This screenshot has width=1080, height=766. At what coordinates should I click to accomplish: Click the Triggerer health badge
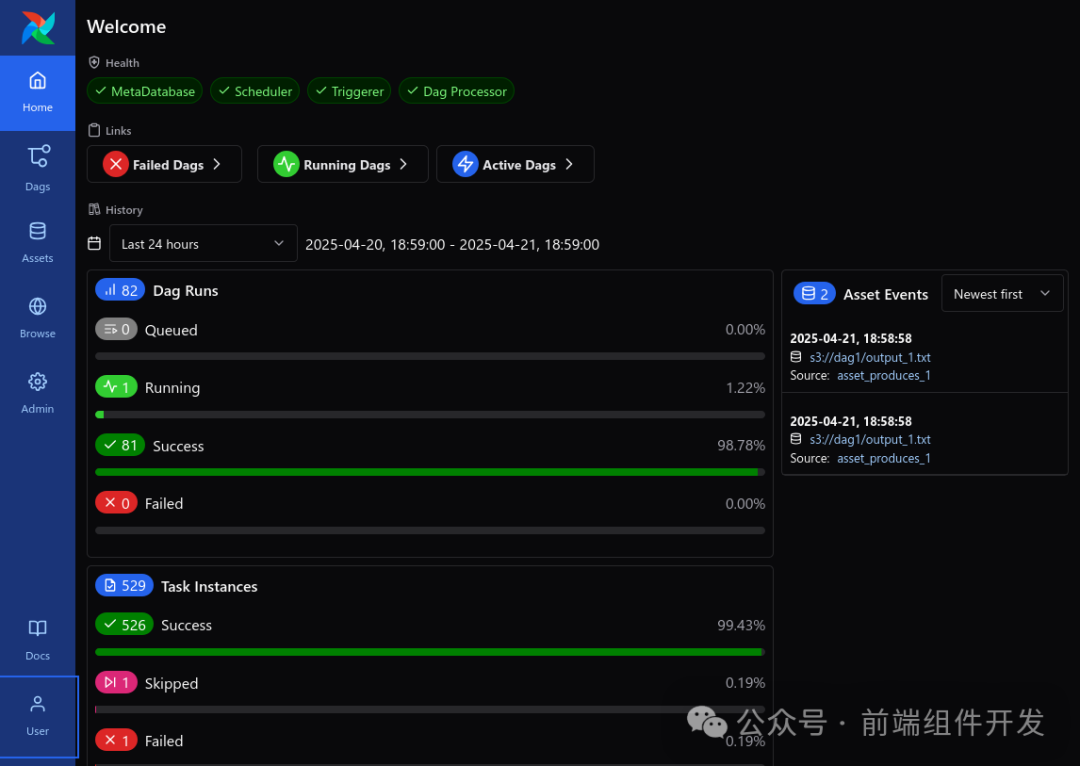(x=349, y=91)
